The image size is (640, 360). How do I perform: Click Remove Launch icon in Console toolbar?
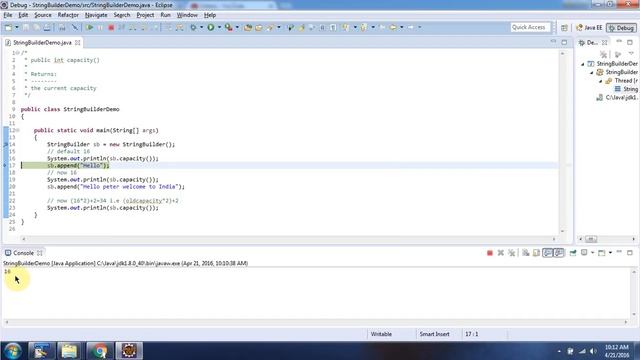click(501, 253)
